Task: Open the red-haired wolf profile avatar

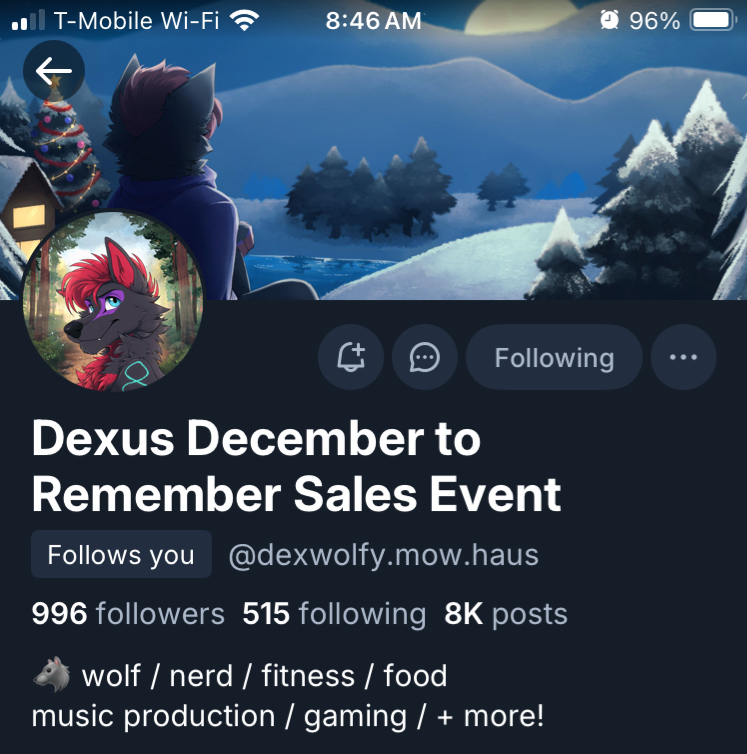Action: click(114, 302)
